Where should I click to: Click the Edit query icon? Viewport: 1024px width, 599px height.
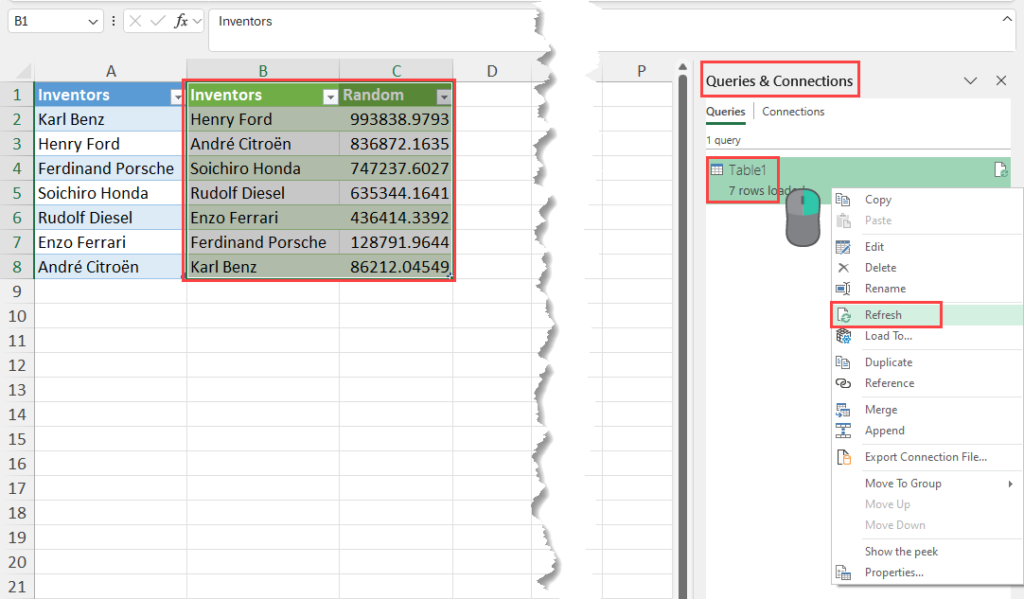coord(843,247)
